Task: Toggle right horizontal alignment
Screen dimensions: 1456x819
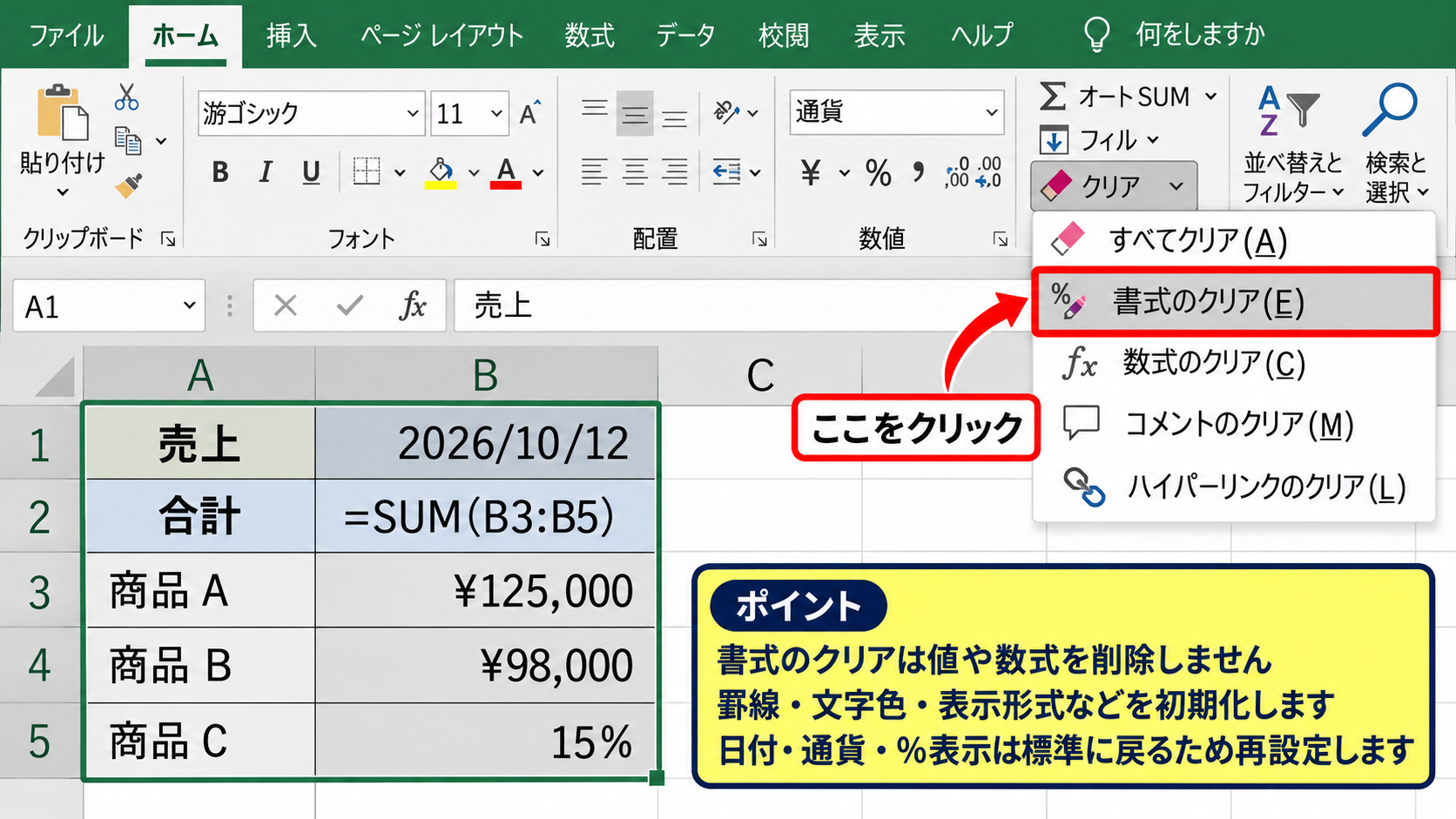Action: point(675,171)
